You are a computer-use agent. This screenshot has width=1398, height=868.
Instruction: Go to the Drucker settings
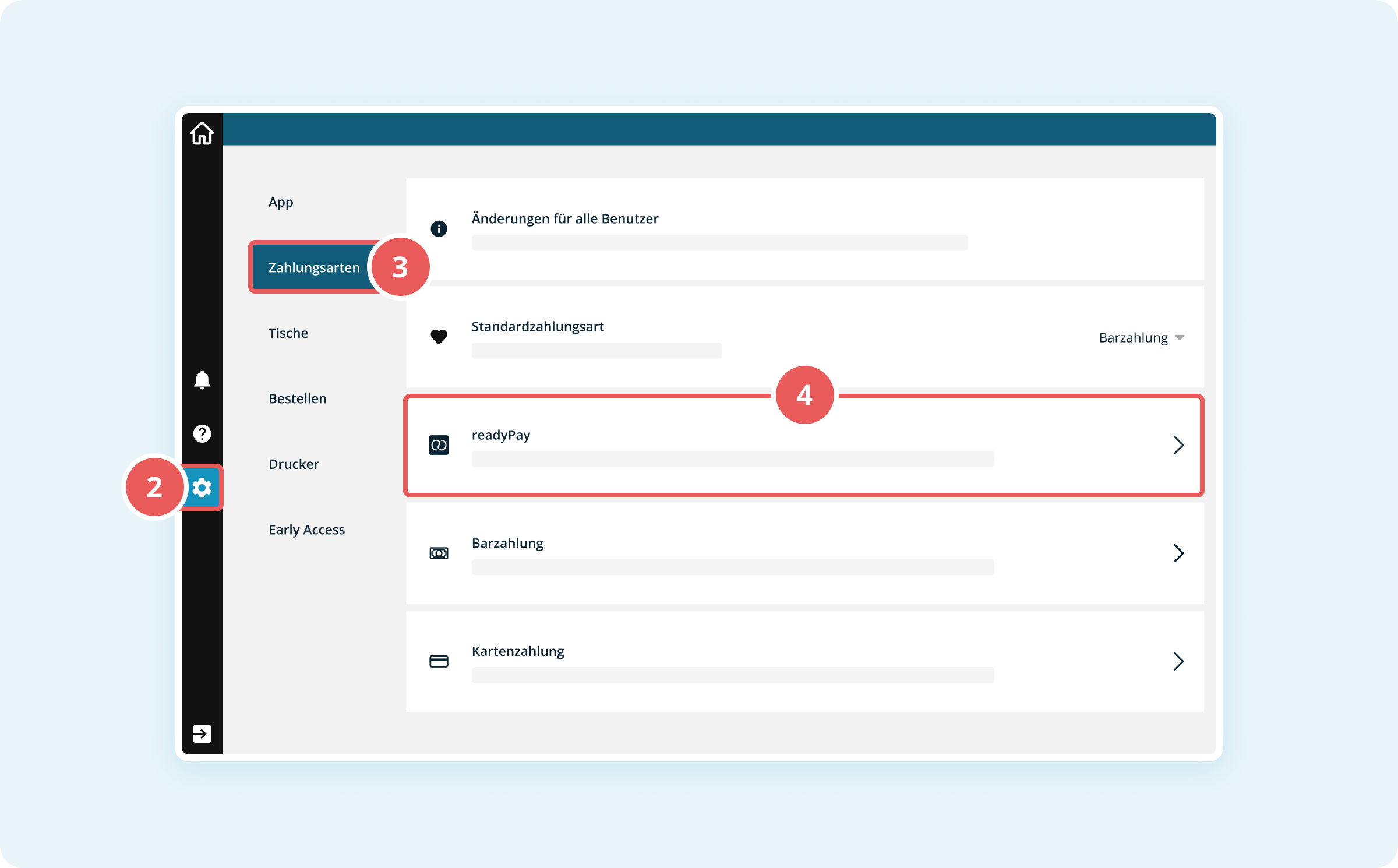294,464
